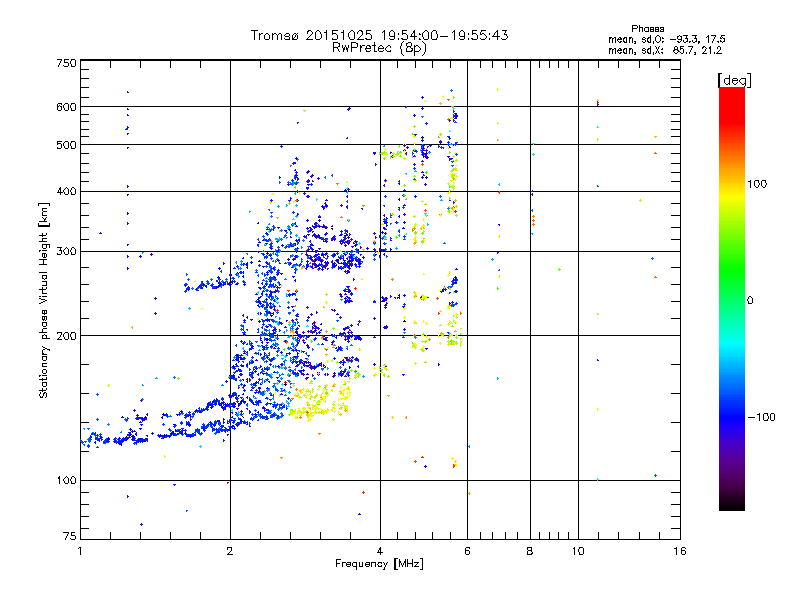Click the 'Phases' heading text
The height and width of the screenshot is (600, 800).
[x=647, y=29]
